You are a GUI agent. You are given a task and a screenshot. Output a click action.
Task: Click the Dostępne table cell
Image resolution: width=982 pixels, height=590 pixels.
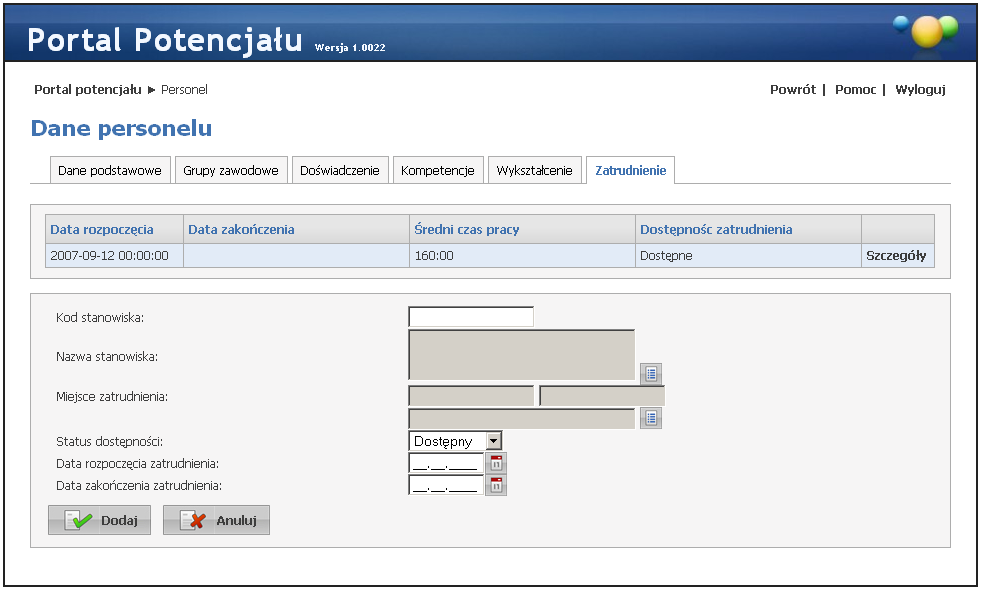pos(748,256)
